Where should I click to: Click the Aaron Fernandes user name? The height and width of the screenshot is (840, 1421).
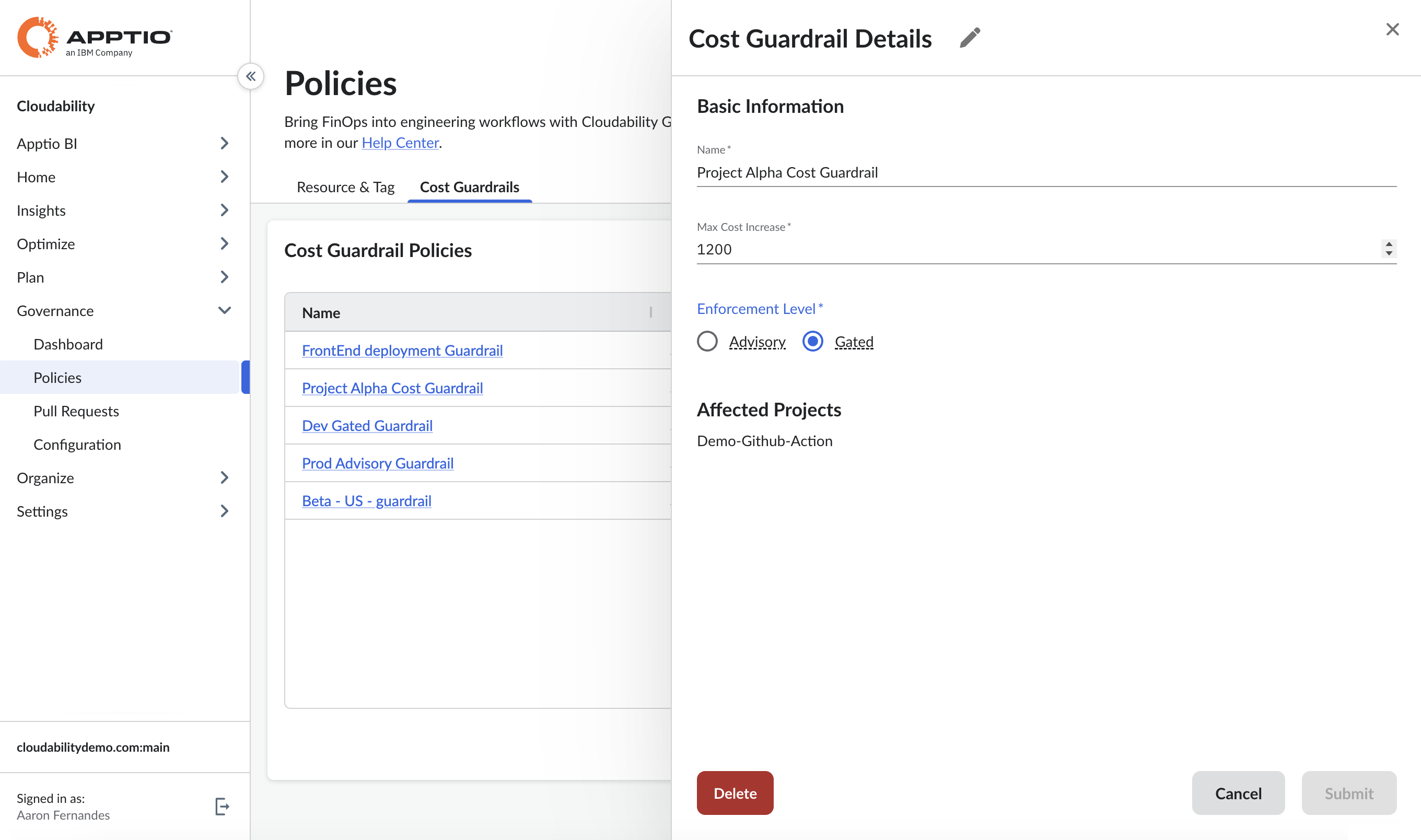pyautogui.click(x=63, y=815)
